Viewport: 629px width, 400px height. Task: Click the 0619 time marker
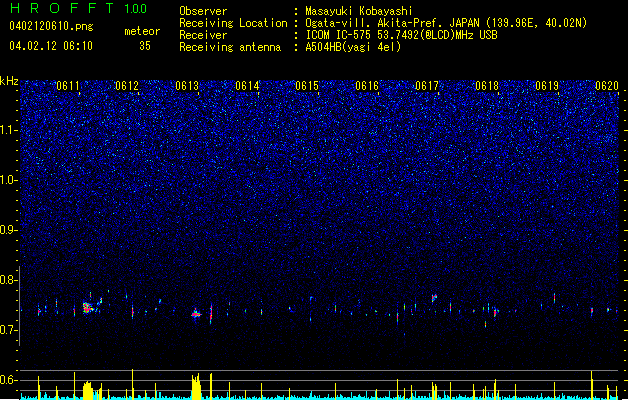547,86
